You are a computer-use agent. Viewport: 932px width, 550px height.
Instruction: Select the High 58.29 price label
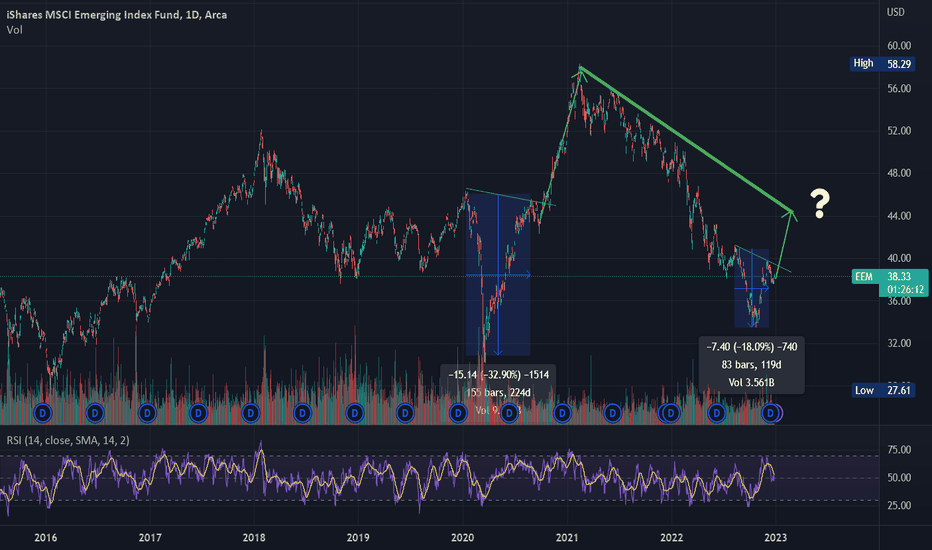(882, 64)
